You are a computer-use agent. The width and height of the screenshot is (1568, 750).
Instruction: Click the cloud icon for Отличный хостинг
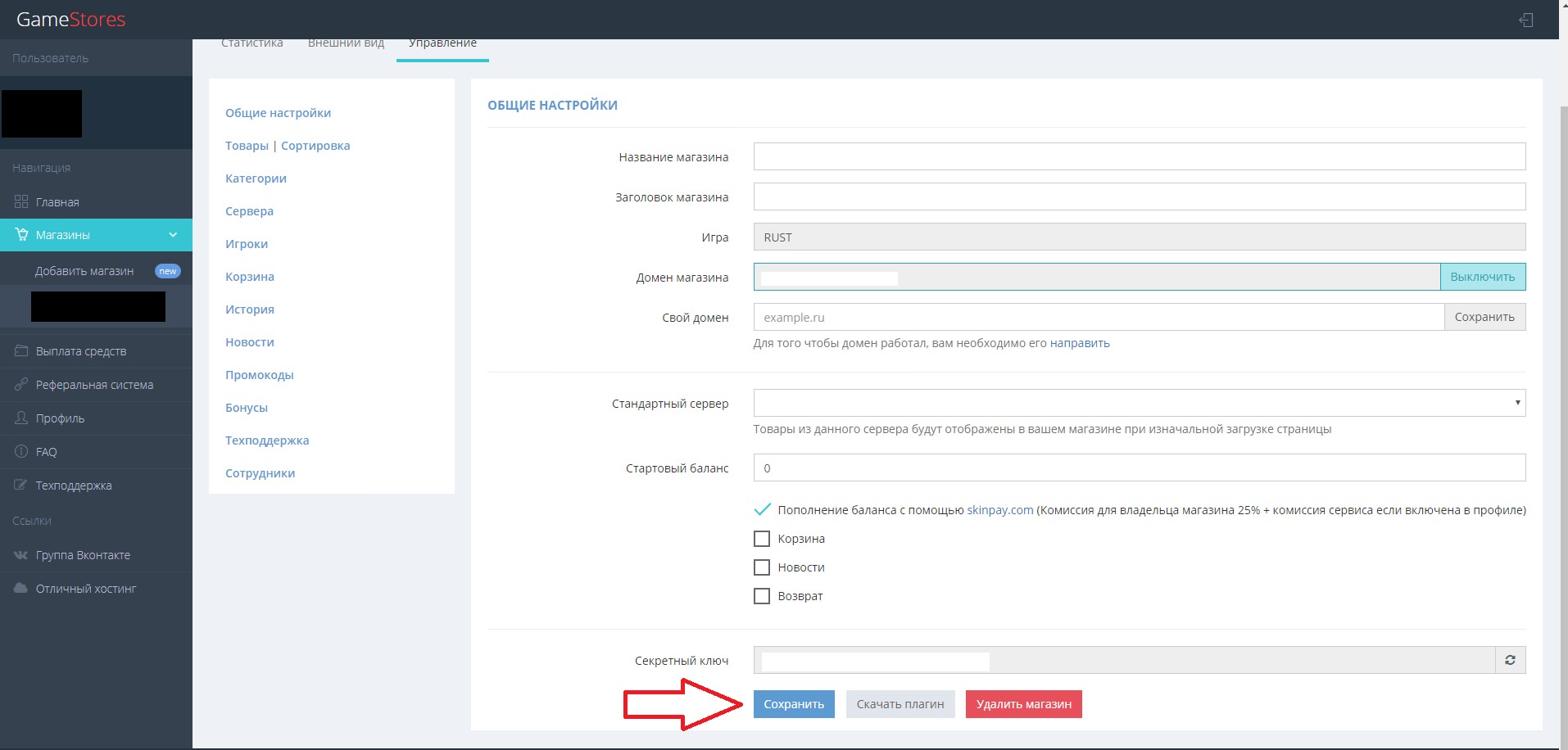click(21, 588)
